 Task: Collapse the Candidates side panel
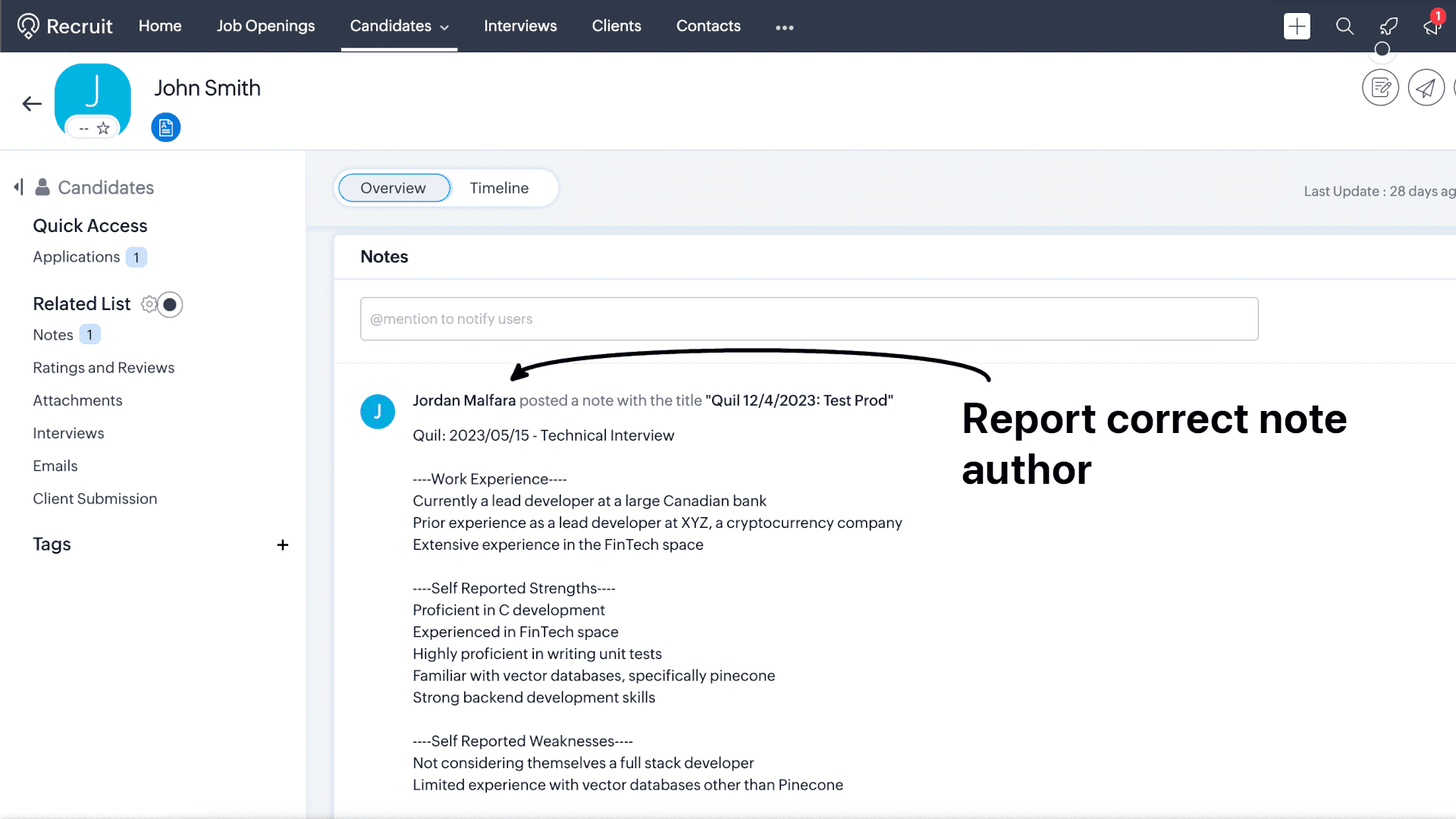click(x=17, y=187)
